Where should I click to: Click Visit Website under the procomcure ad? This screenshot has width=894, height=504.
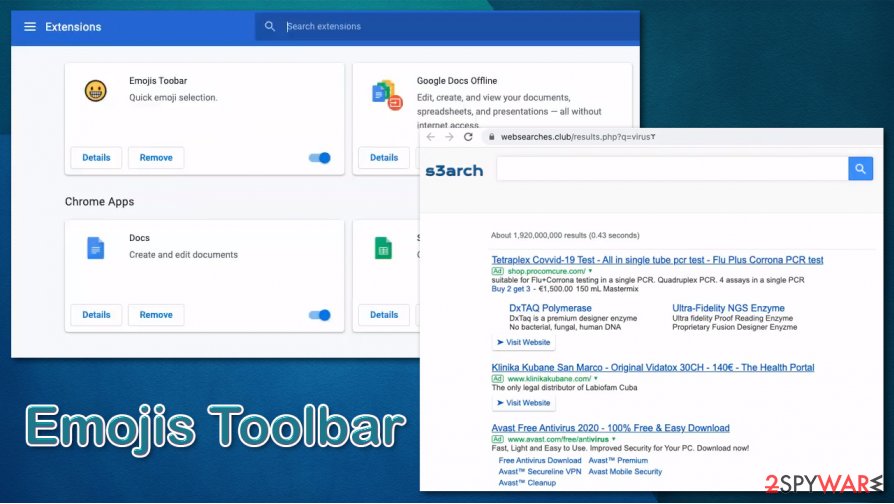click(523, 342)
